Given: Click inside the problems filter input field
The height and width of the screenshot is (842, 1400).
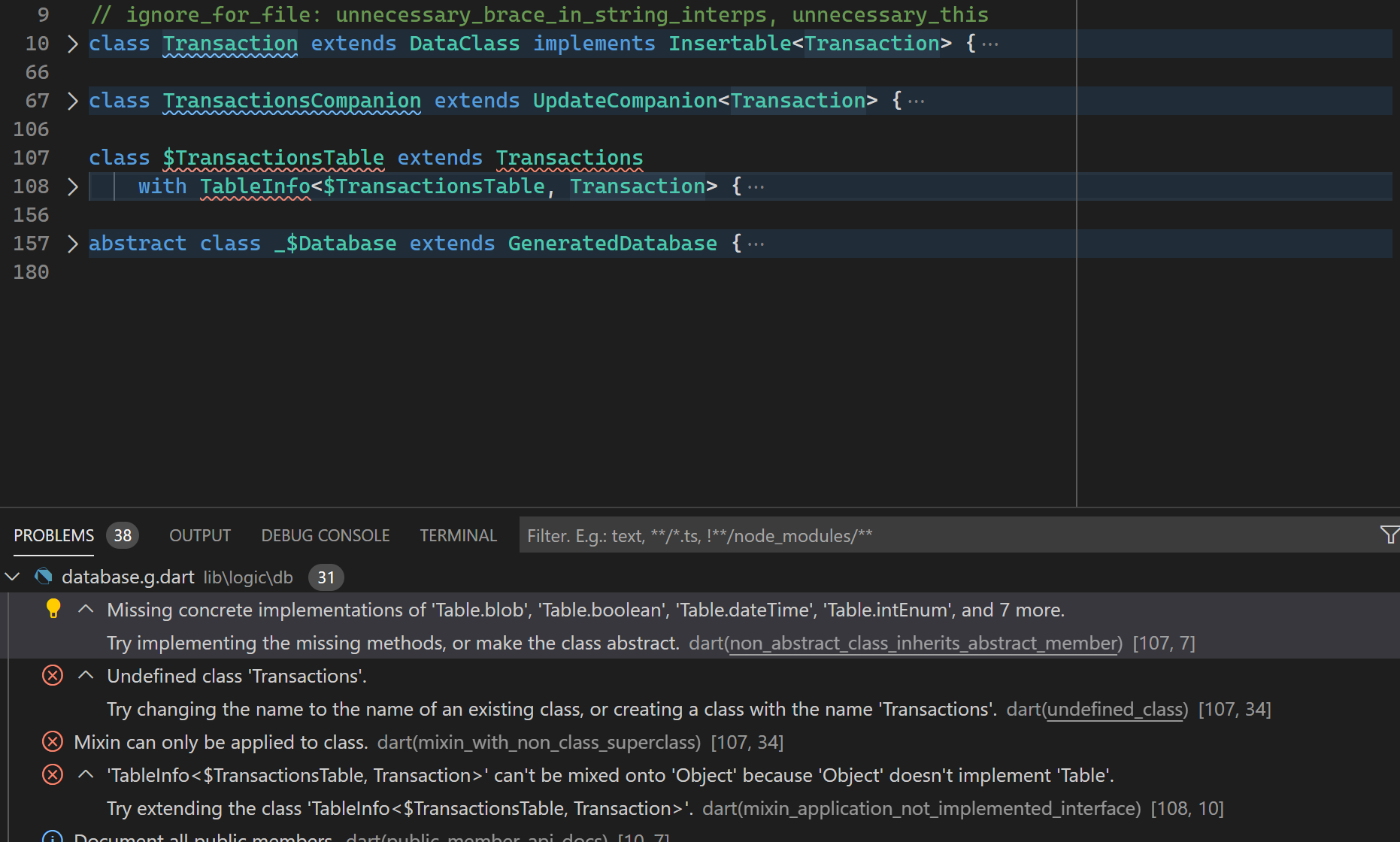Looking at the screenshot, I should point(752,535).
